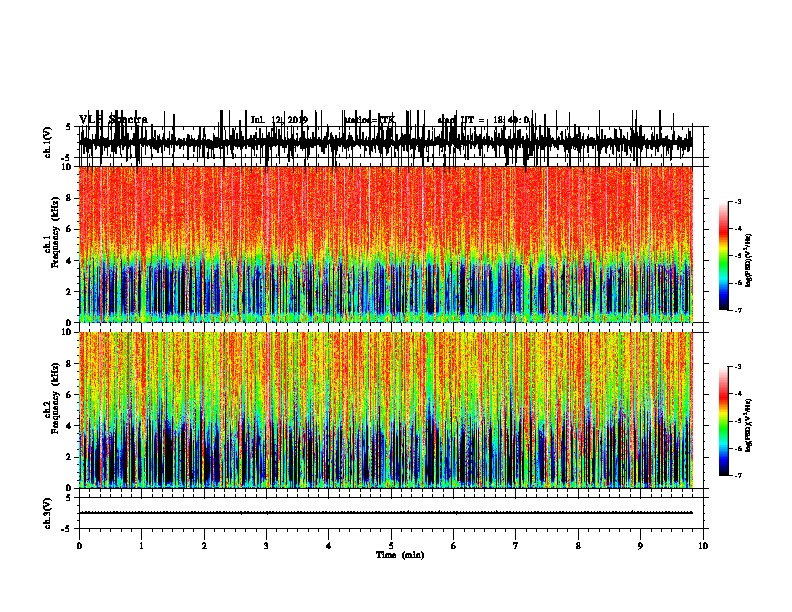Click the '-4' tick on ch.1 color bar

coord(737,229)
